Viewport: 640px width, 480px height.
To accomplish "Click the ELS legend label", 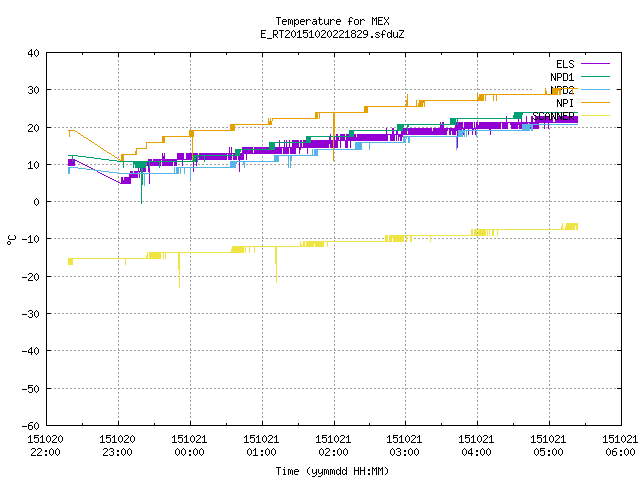I will (x=565, y=64).
